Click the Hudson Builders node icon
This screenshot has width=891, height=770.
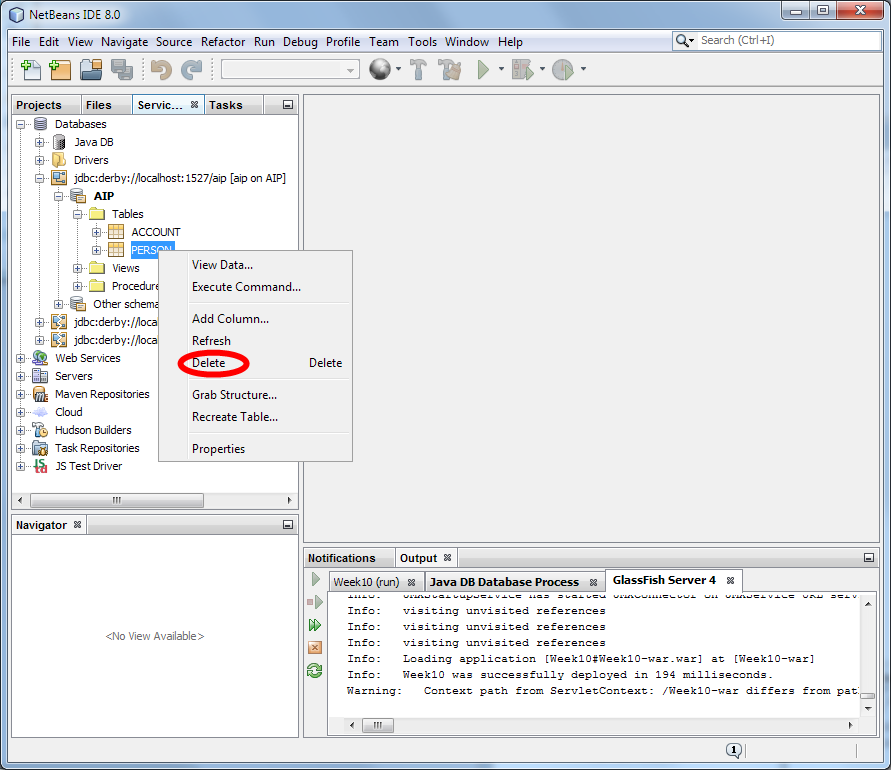point(40,430)
